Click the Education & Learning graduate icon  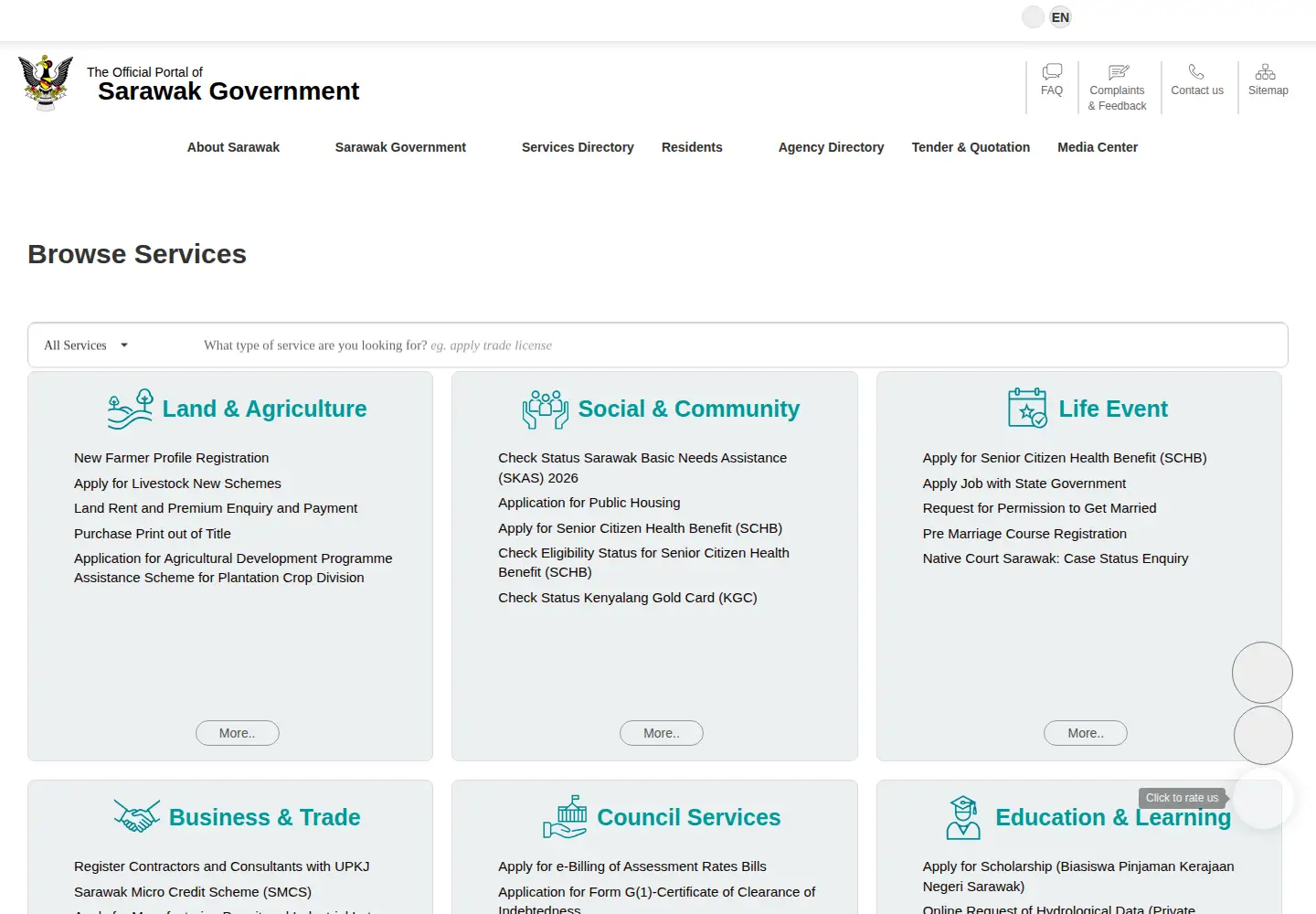click(963, 817)
